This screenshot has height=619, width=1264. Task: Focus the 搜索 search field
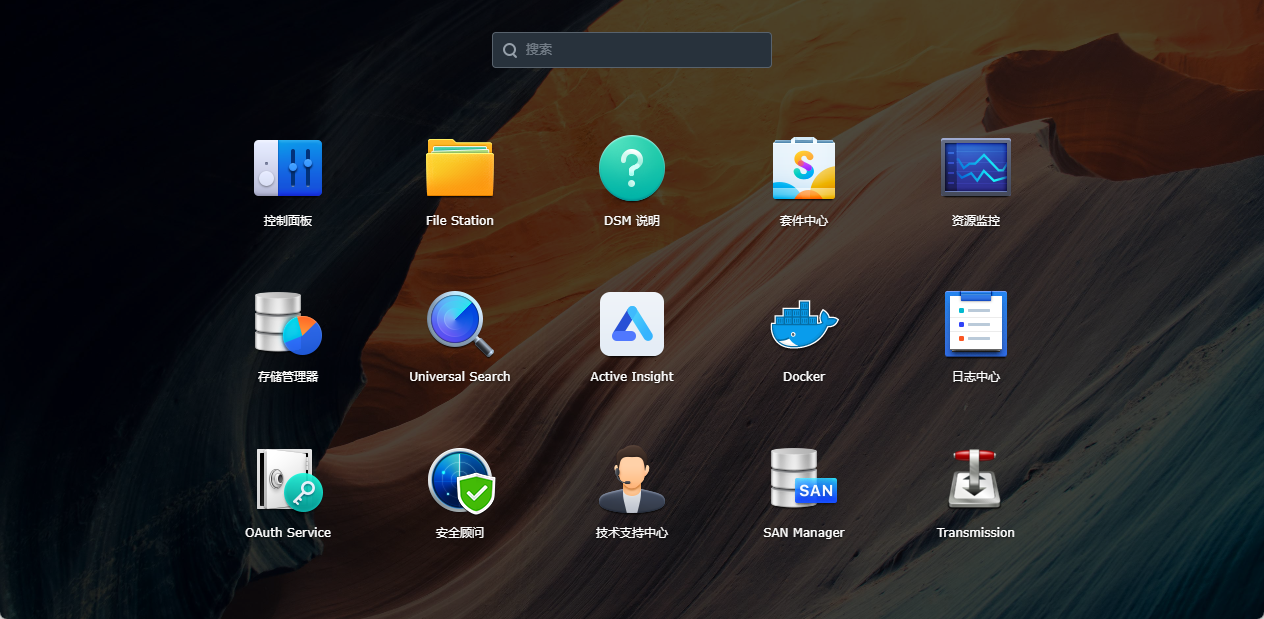click(632, 50)
